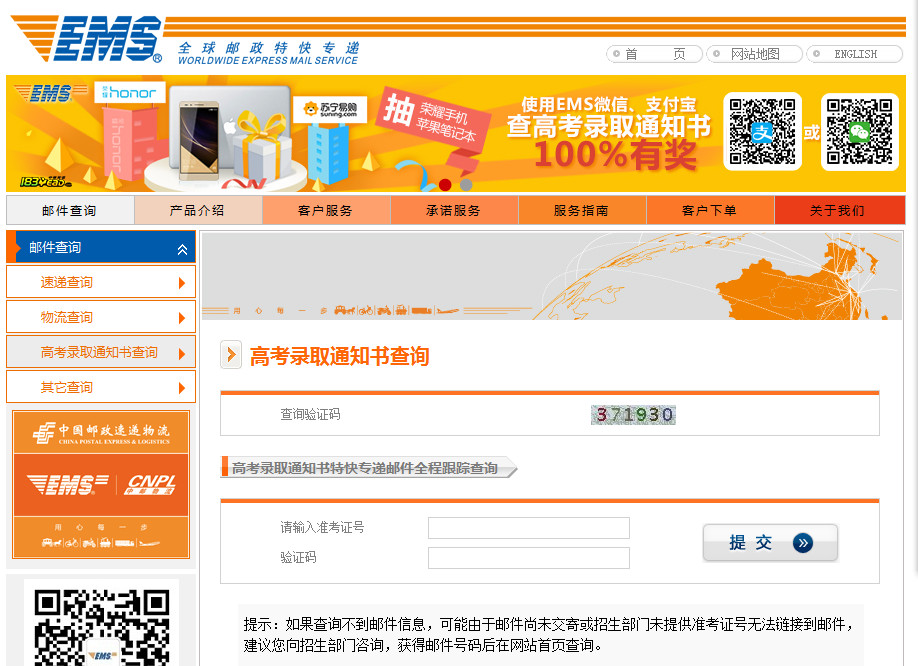Click the Honor brand logo in banner
918x666 pixels.
[126, 93]
